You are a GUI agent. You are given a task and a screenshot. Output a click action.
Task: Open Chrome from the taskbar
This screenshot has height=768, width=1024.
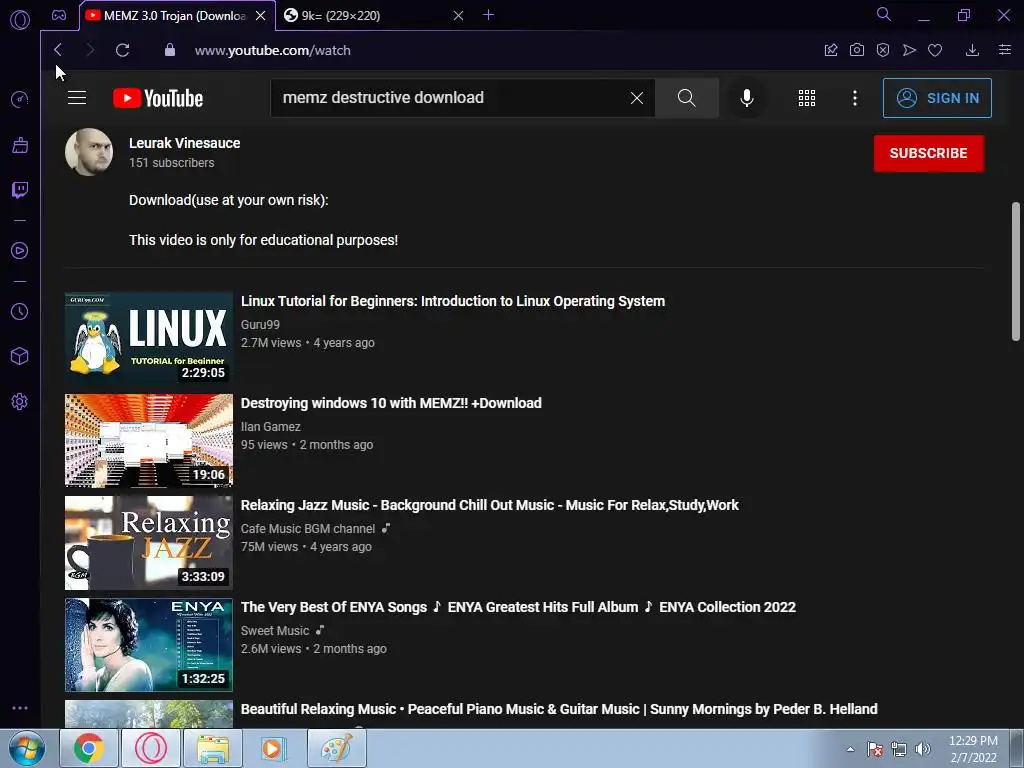89,748
